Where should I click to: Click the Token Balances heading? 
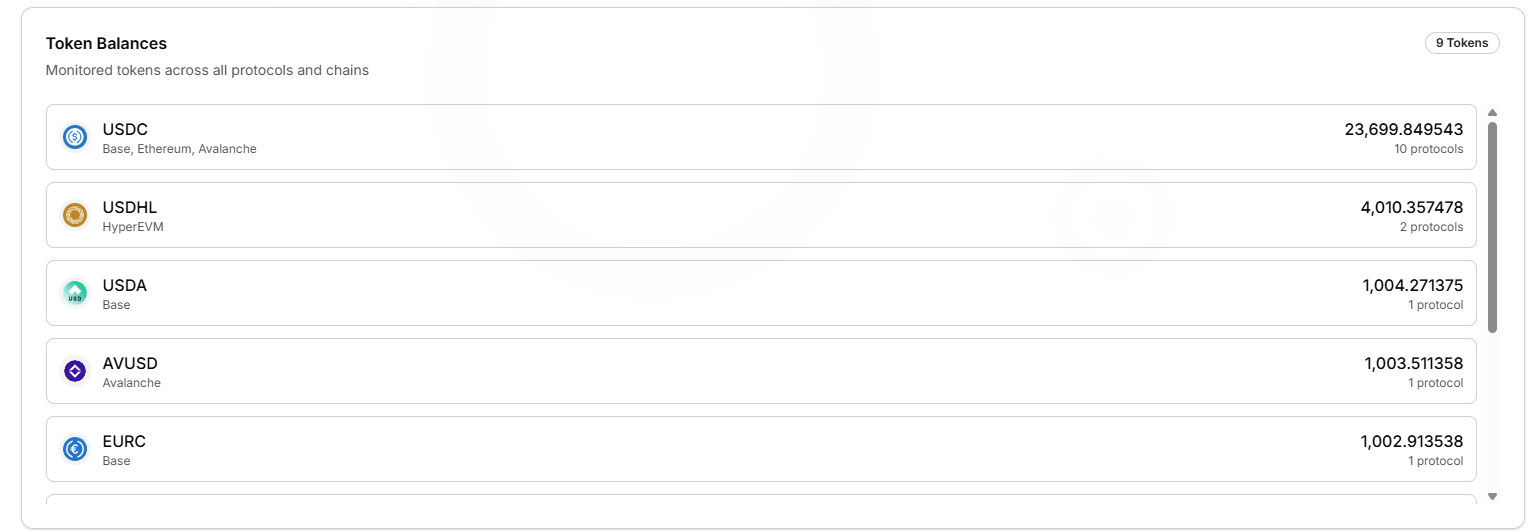click(106, 44)
